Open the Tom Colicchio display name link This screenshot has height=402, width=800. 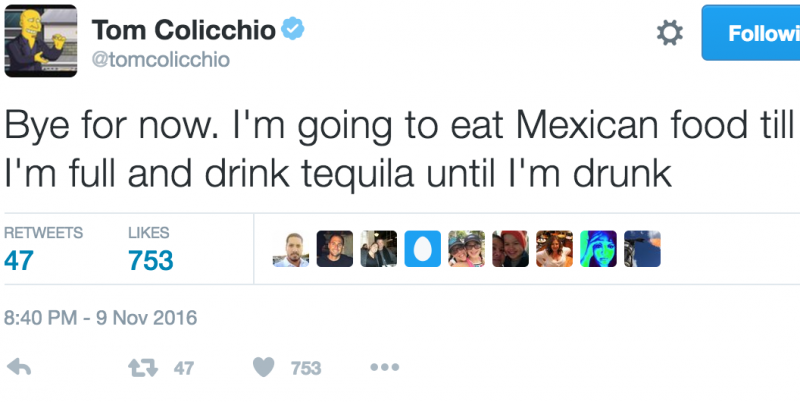[183, 30]
